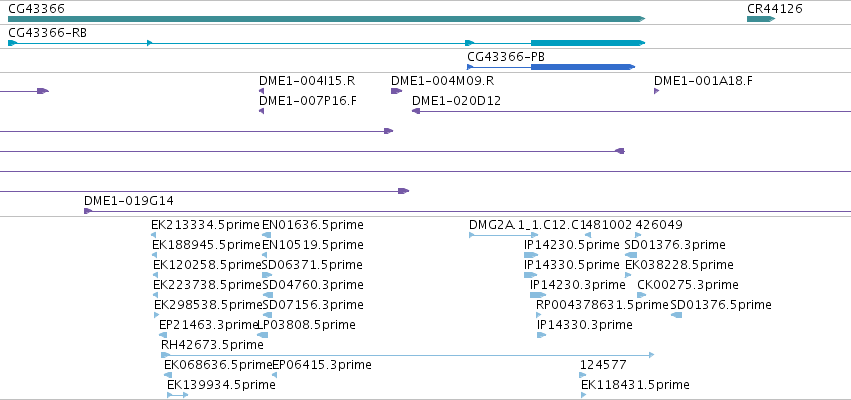Click the SD06371.5prime label
The image size is (851, 400).
(x=313, y=265)
